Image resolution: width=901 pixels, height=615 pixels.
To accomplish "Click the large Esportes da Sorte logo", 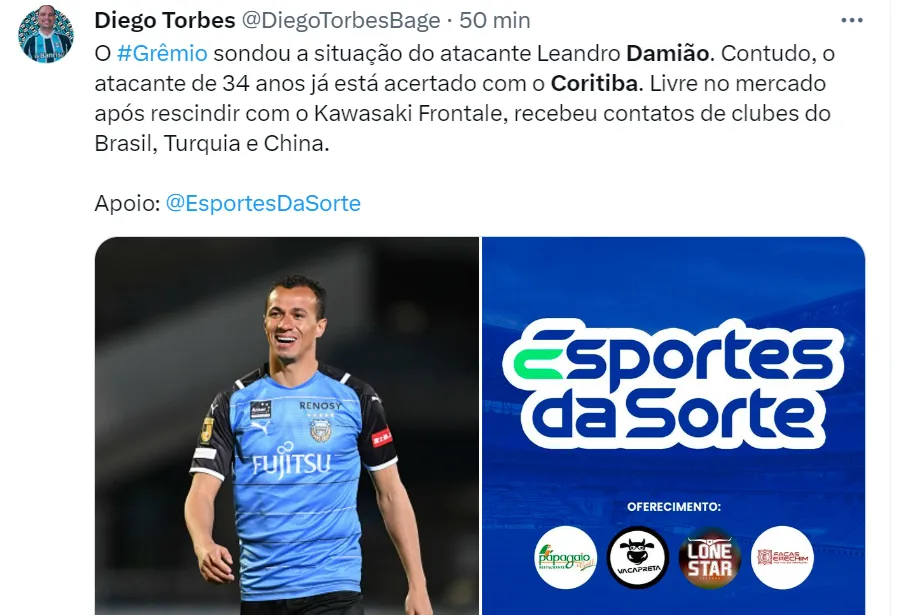I will tap(673, 384).
